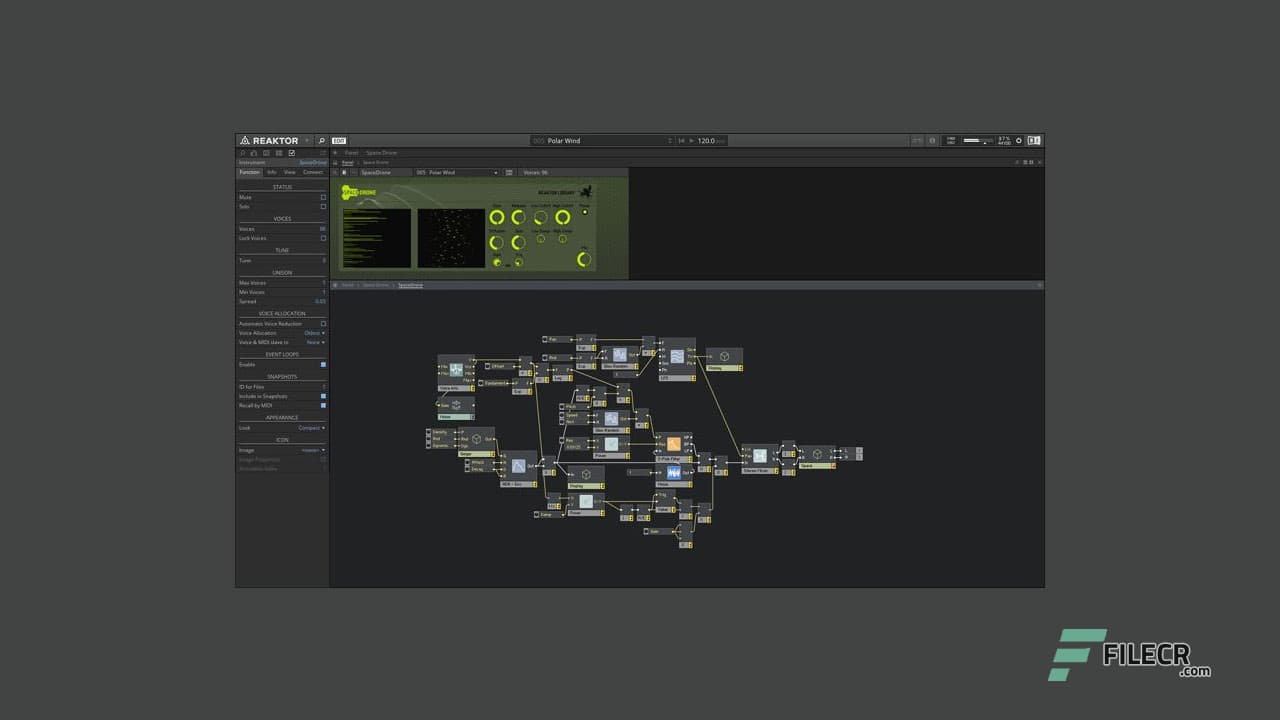
Task: Switch to the Connect tab
Action: click(x=313, y=172)
